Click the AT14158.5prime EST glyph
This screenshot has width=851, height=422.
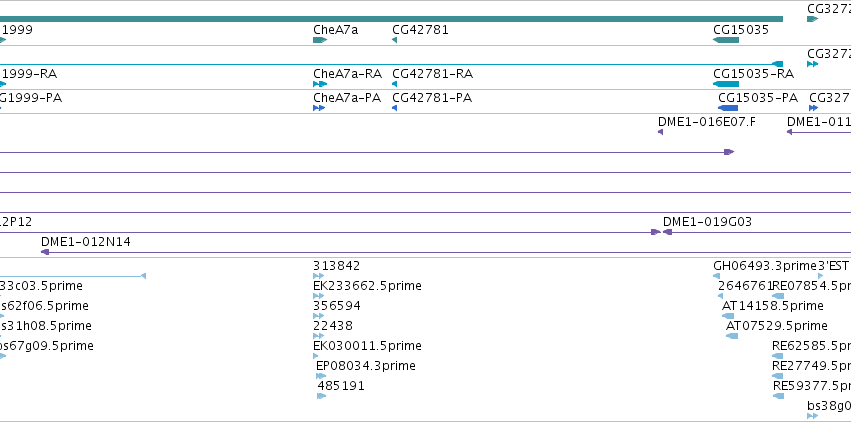tap(728, 316)
